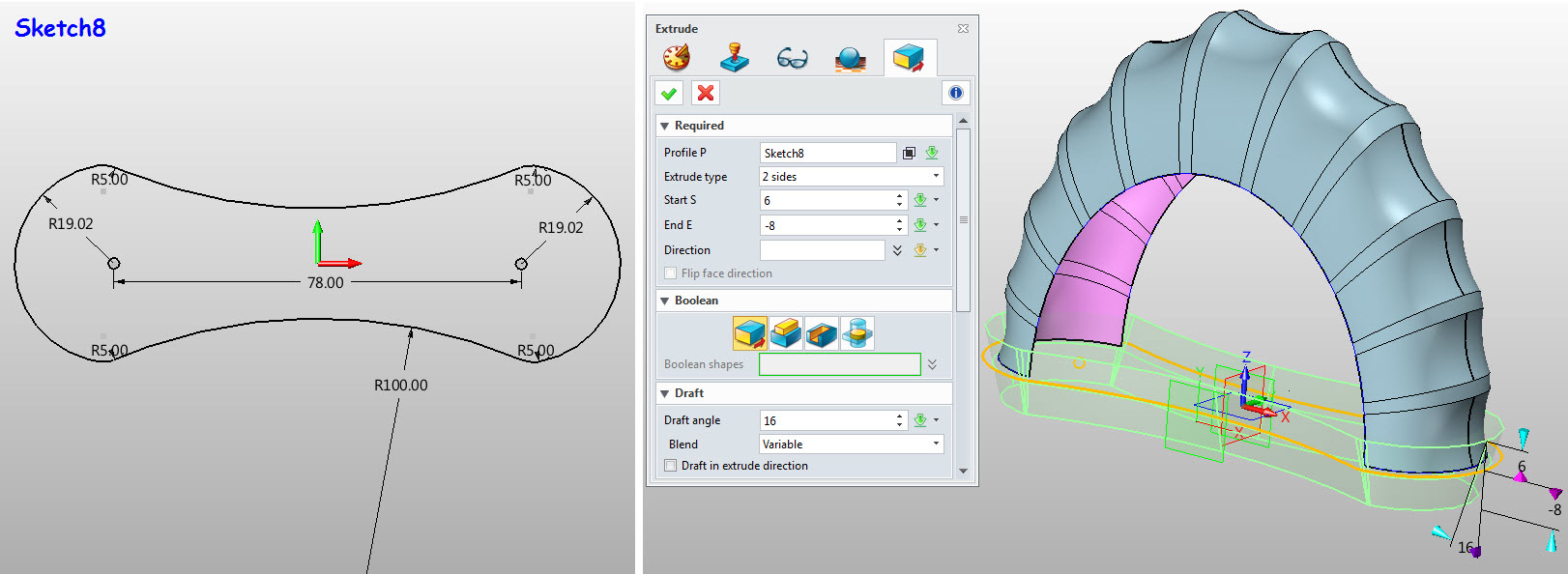Click the green arrow icon beside Start S

tap(920, 200)
